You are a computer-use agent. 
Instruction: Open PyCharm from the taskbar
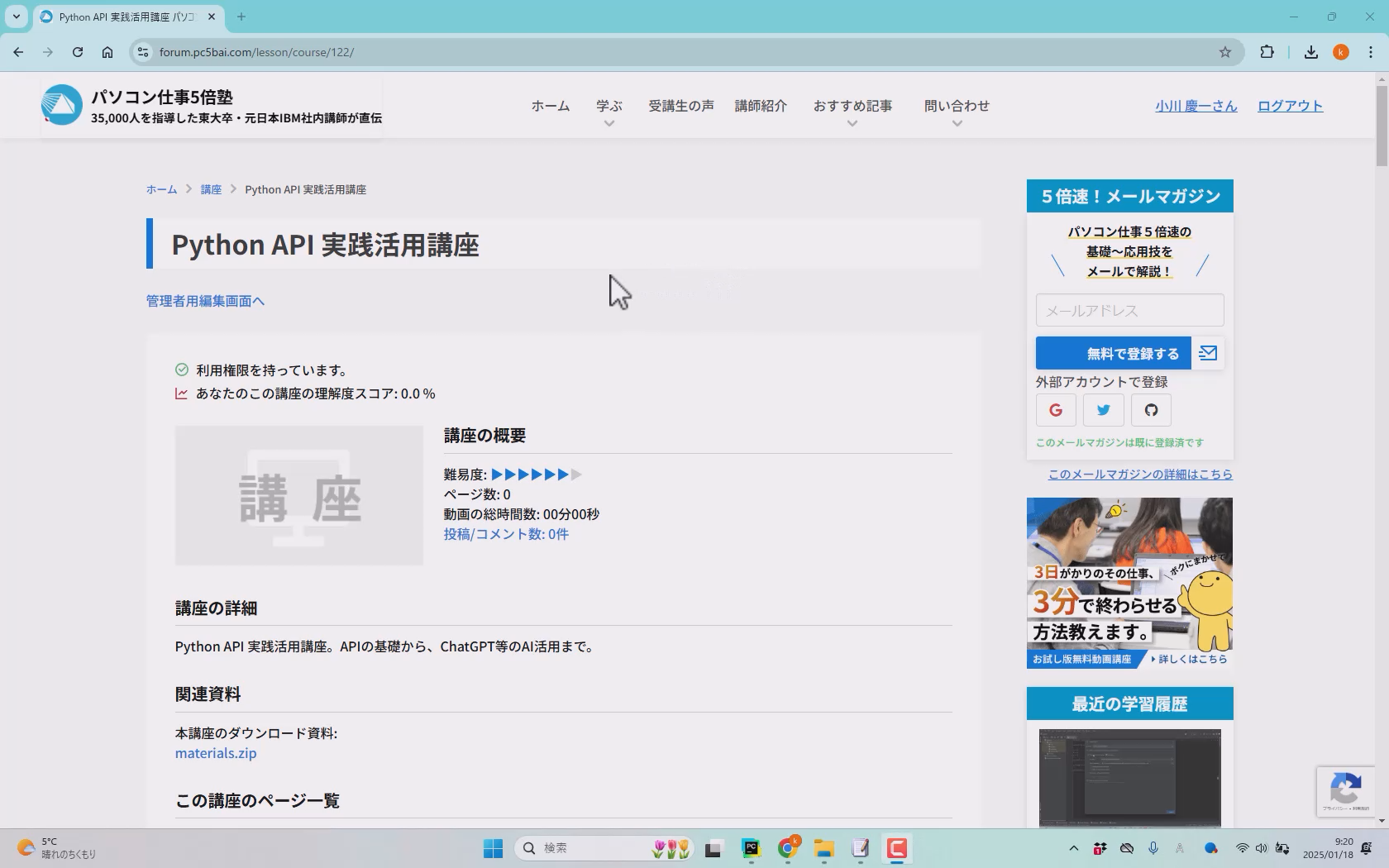point(751,848)
